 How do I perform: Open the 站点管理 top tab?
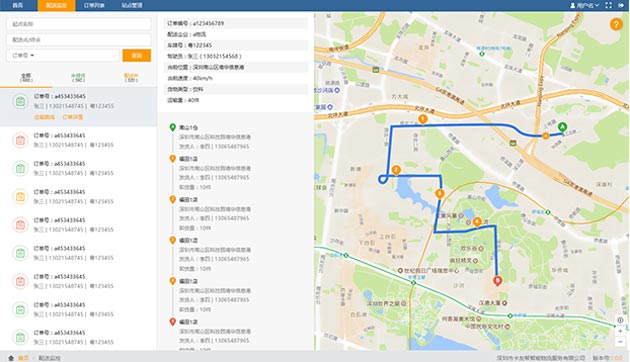click(x=132, y=5)
